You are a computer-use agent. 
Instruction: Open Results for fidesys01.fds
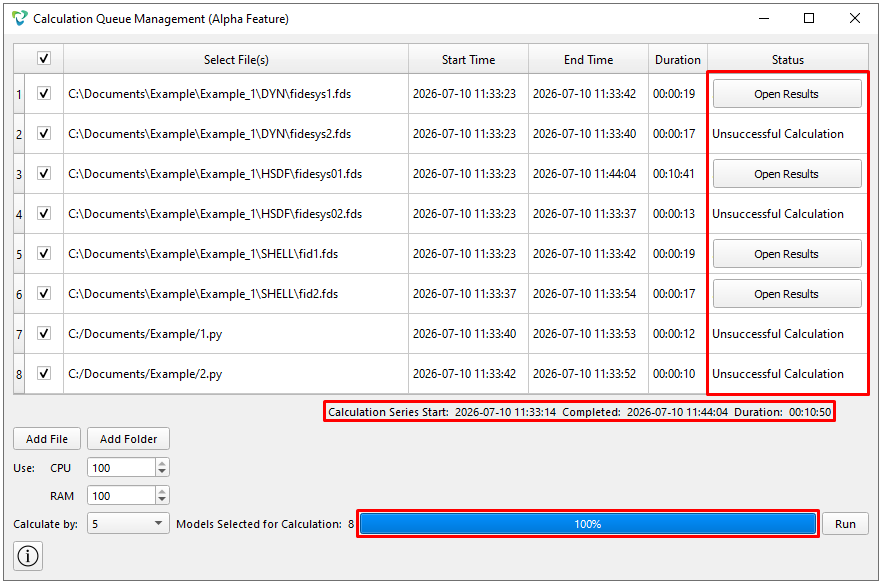(x=787, y=174)
